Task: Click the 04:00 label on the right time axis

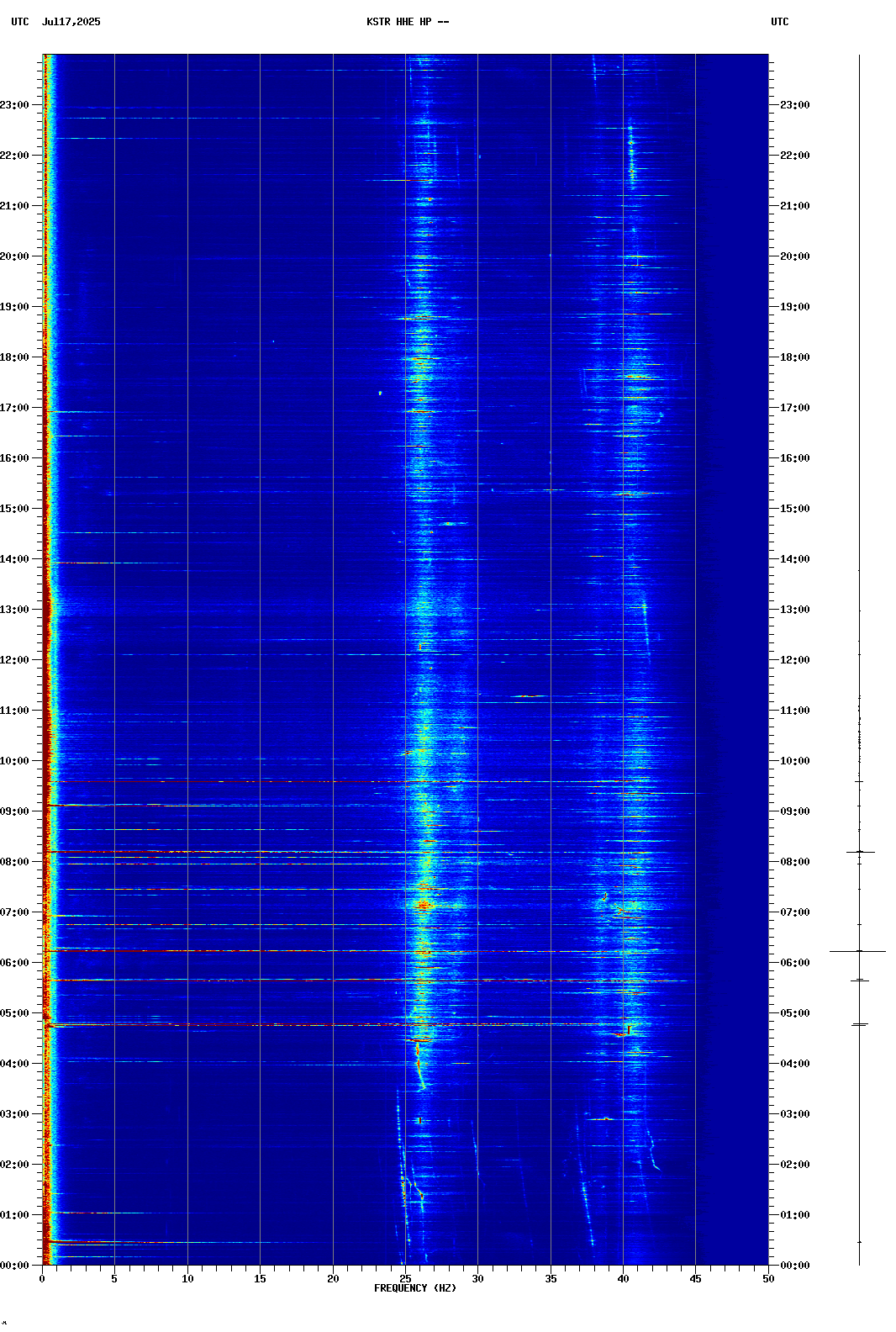Action: click(x=795, y=1064)
